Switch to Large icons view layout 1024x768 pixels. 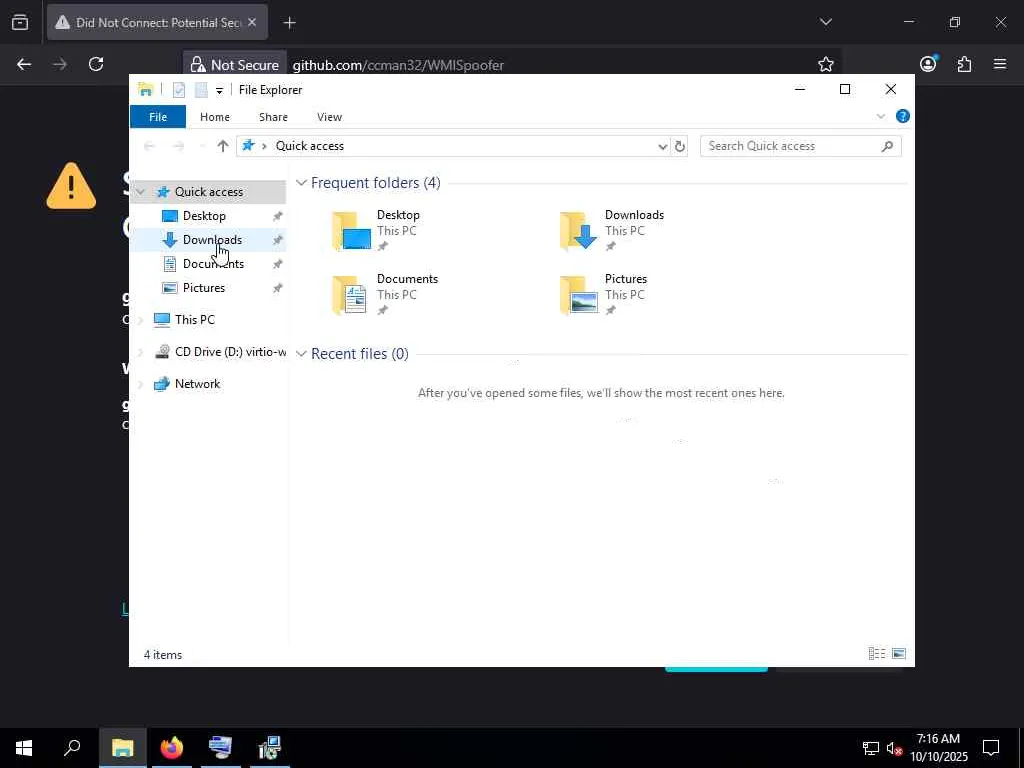point(899,654)
